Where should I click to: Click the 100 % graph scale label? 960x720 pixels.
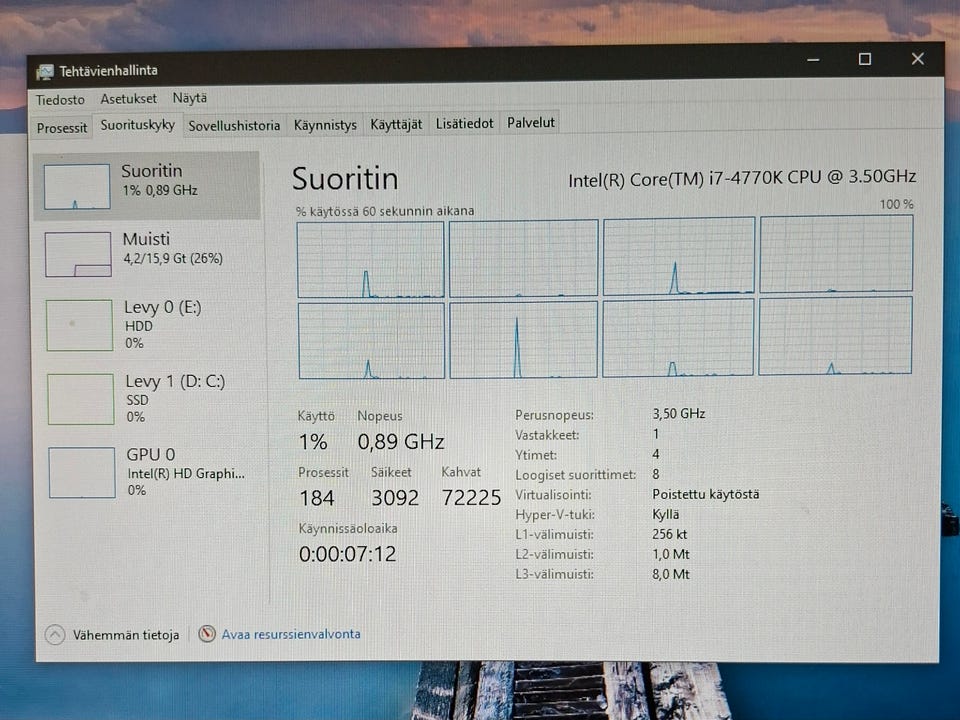896,204
